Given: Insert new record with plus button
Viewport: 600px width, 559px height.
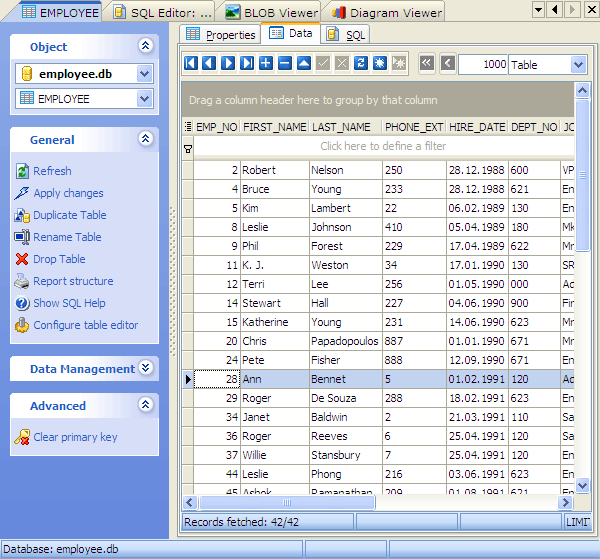Looking at the screenshot, I should 266,63.
